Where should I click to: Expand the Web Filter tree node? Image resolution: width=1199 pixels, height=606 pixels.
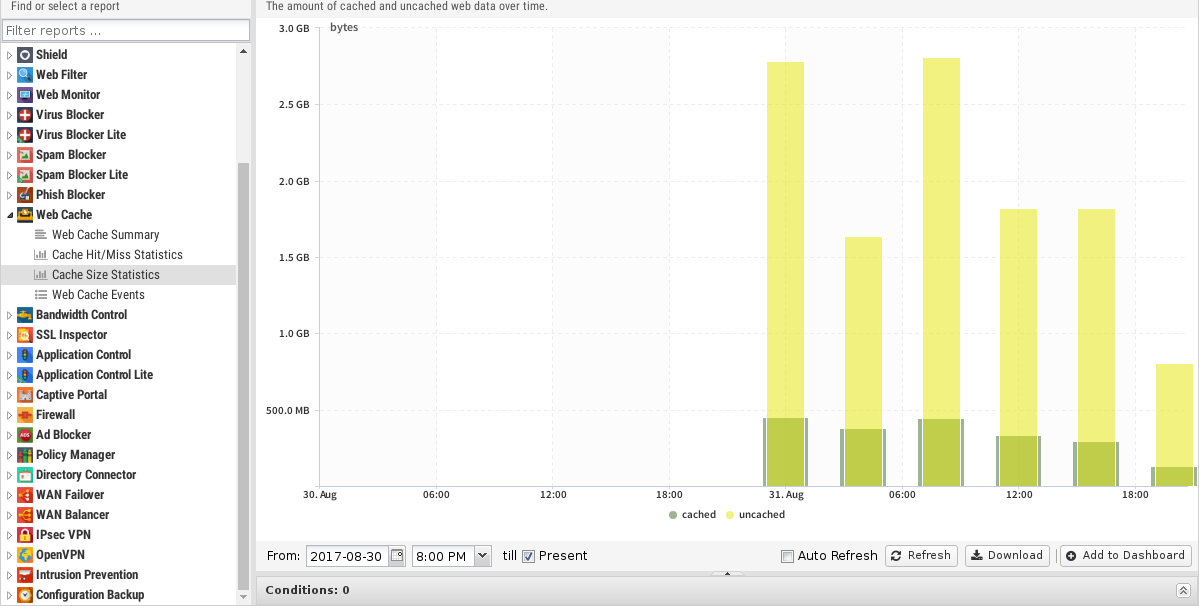tap(10, 75)
